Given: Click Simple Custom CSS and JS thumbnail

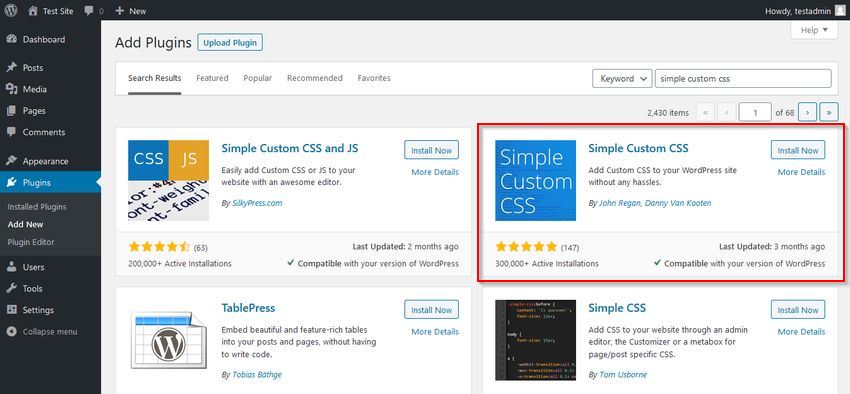Looking at the screenshot, I should (169, 180).
